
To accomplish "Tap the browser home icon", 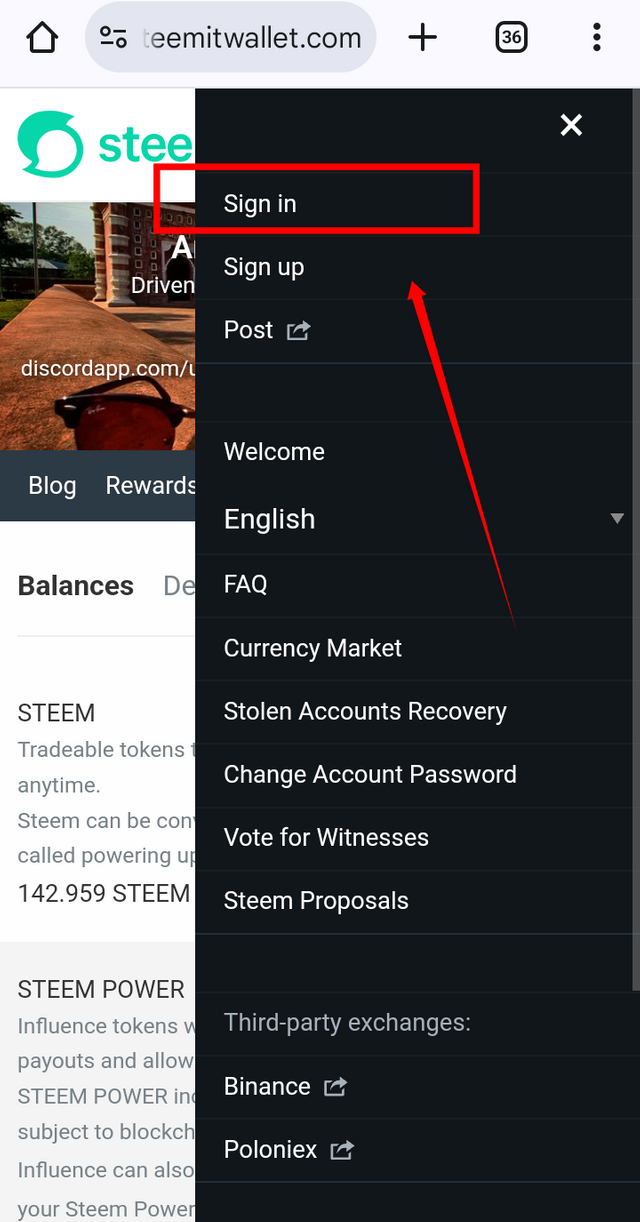I will click(42, 39).
